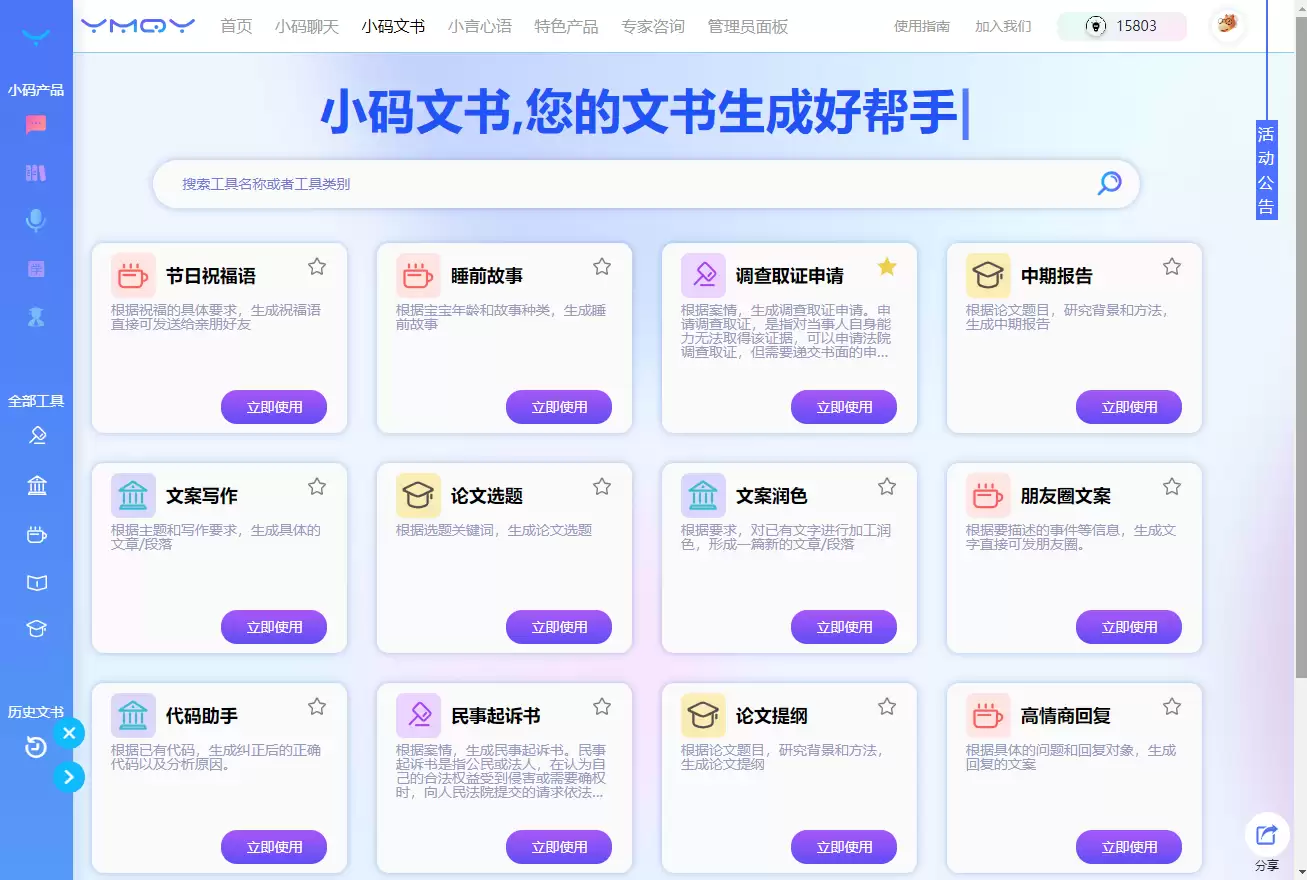
Task: Click the 节日祝福语 card cup icon
Action: point(133,275)
